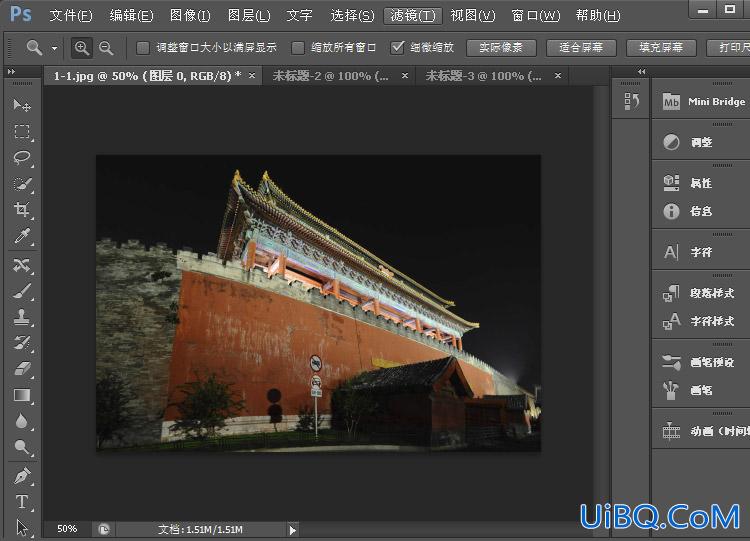The height and width of the screenshot is (541, 750).
Task: Select the Eraser tool
Action: (22, 368)
